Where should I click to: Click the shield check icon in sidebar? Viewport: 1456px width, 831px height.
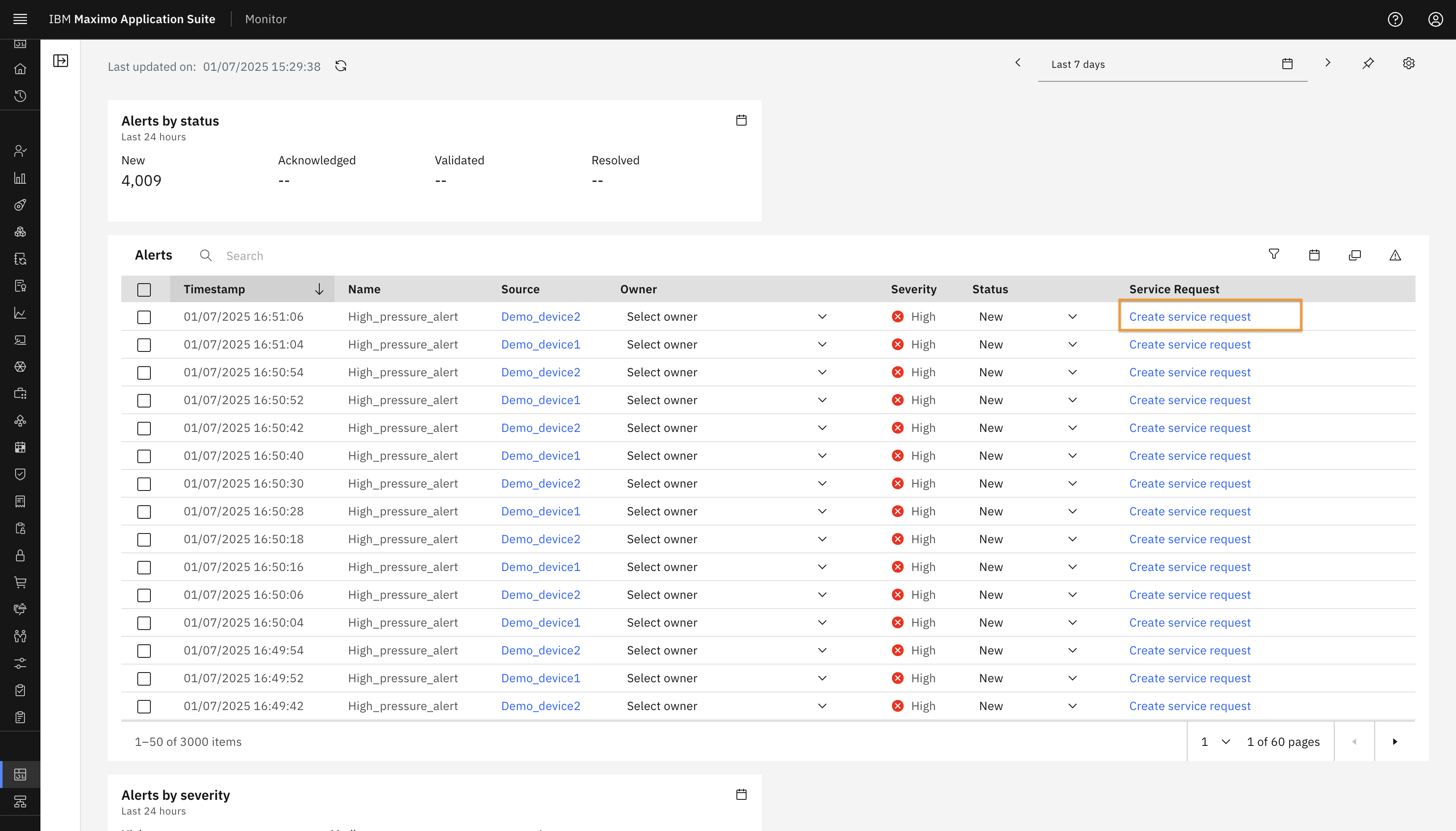point(20,474)
